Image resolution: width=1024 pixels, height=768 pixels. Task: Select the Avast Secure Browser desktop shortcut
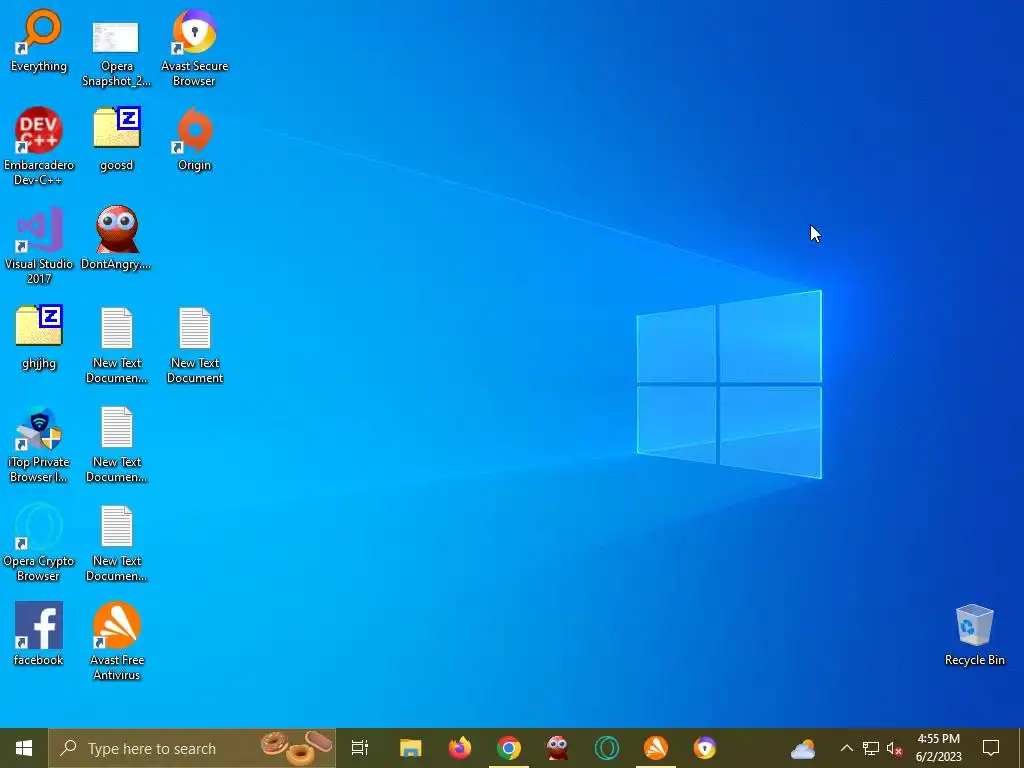(194, 48)
